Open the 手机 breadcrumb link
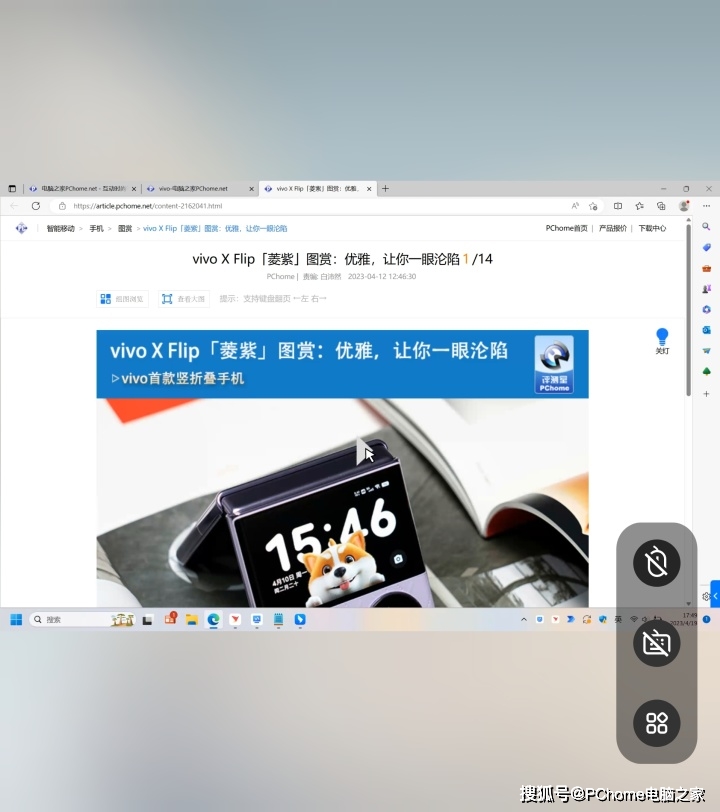Image resolution: width=720 pixels, height=812 pixels. pos(96,228)
